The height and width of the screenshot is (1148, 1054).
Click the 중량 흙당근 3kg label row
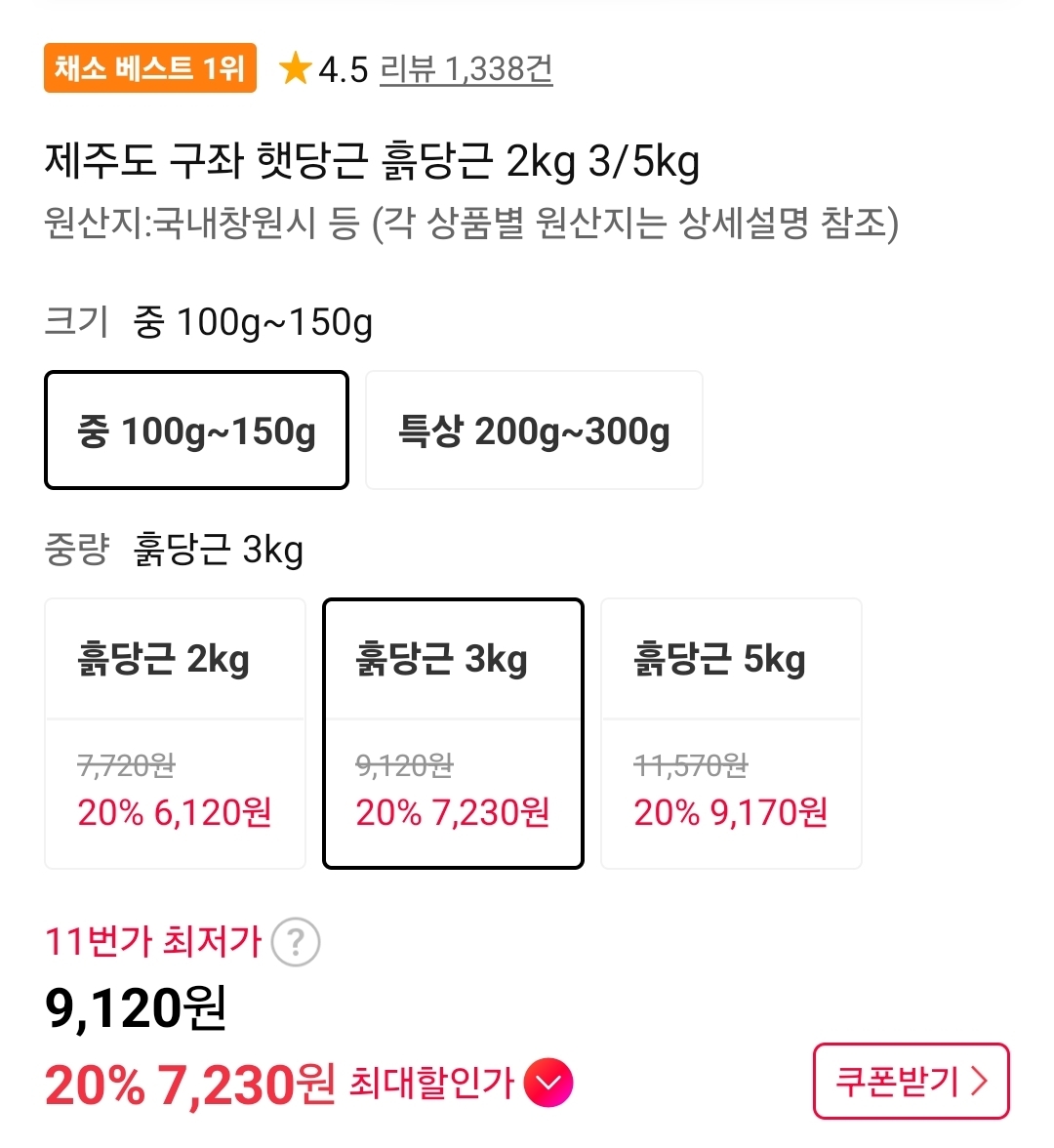[x=174, y=550]
